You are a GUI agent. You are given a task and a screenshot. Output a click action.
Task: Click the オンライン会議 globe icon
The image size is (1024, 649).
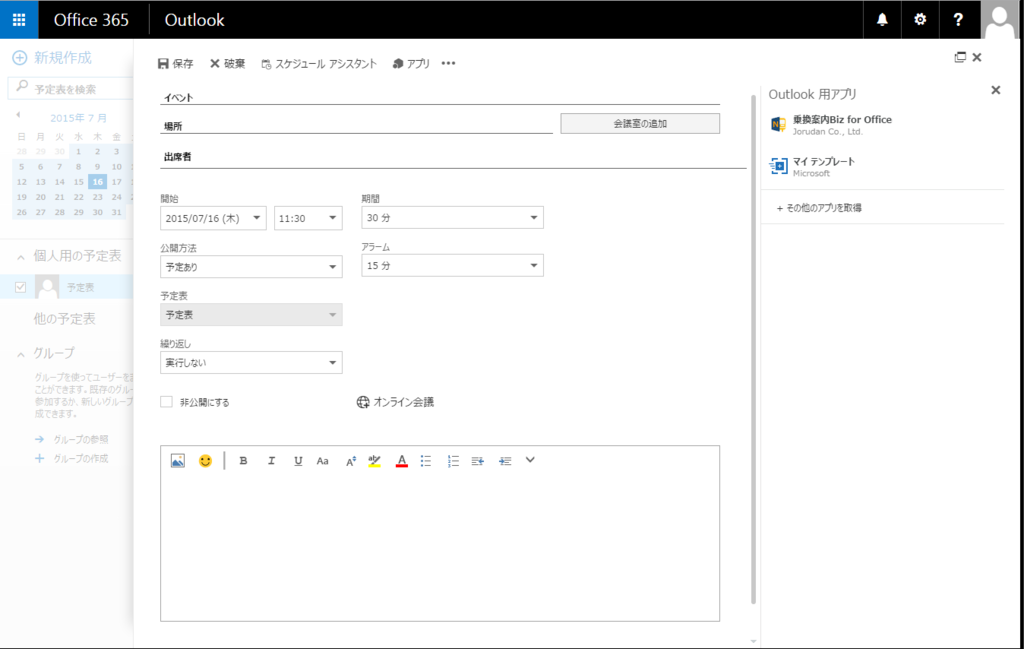363,399
